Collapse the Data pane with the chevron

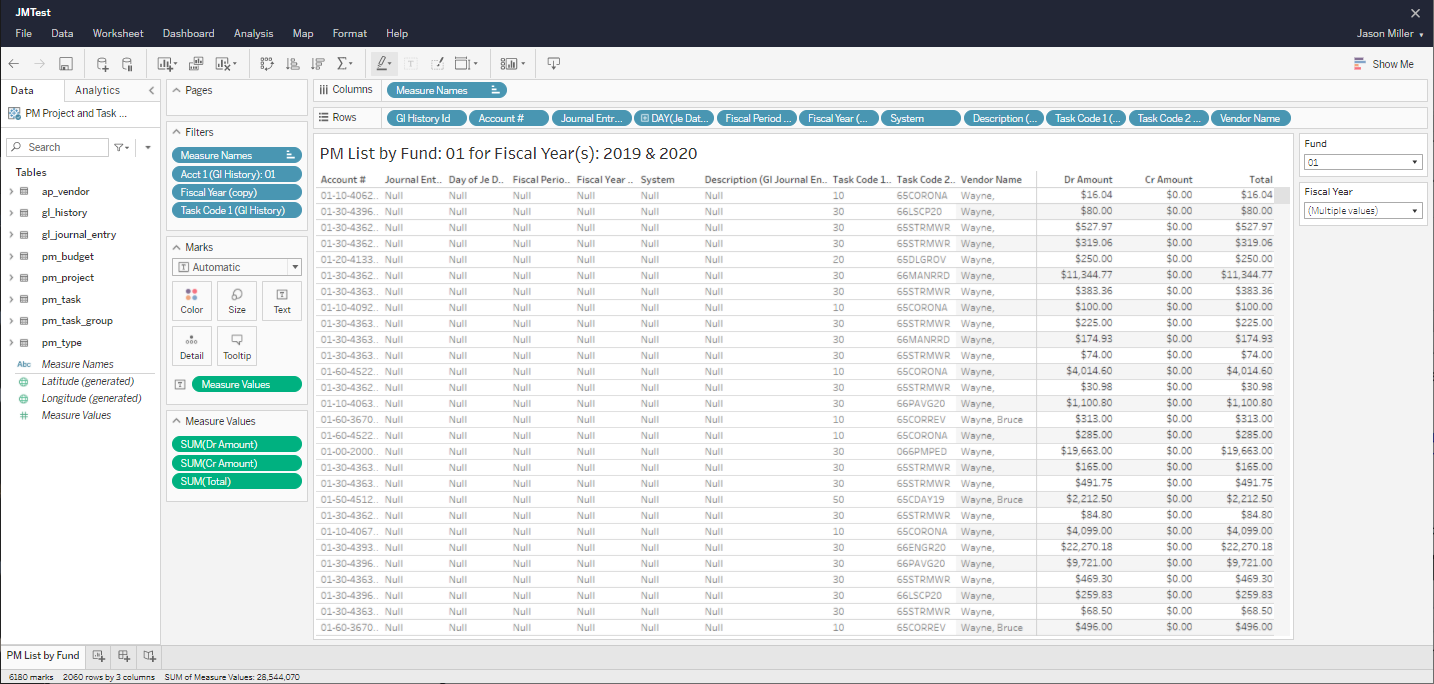[152, 90]
